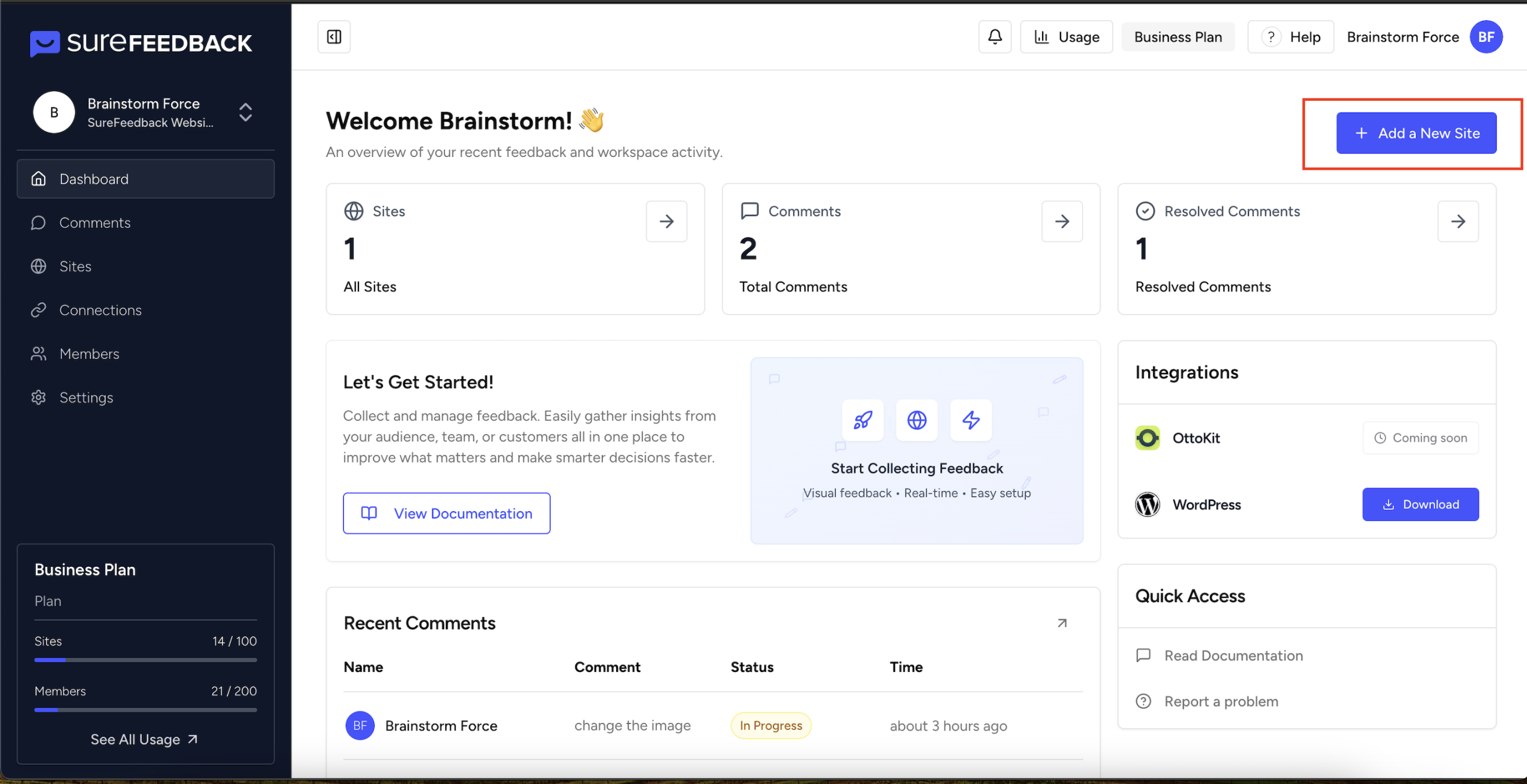
Task: Open Sites card arrow button
Action: 666,221
